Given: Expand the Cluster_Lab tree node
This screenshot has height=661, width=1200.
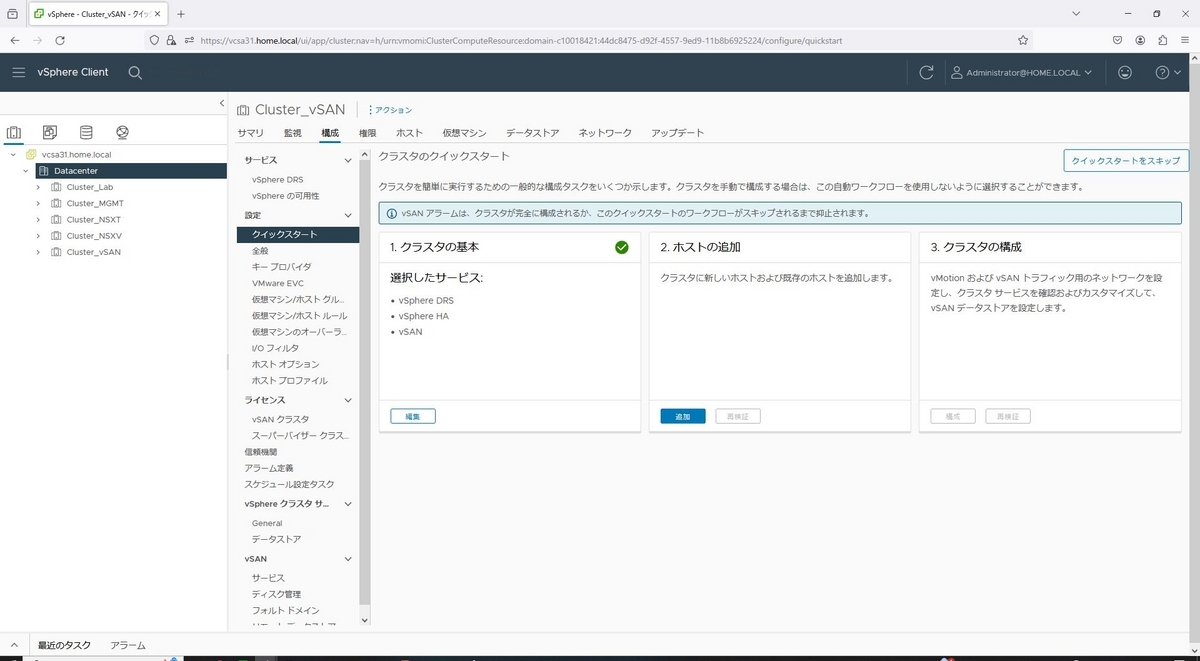Looking at the screenshot, I should pos(38,187).
